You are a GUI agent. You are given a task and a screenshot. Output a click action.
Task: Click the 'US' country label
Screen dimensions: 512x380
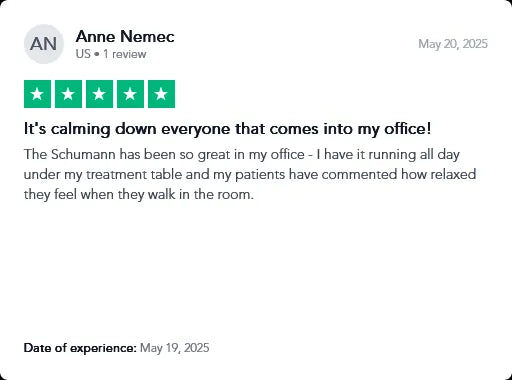tap(83, 54)
